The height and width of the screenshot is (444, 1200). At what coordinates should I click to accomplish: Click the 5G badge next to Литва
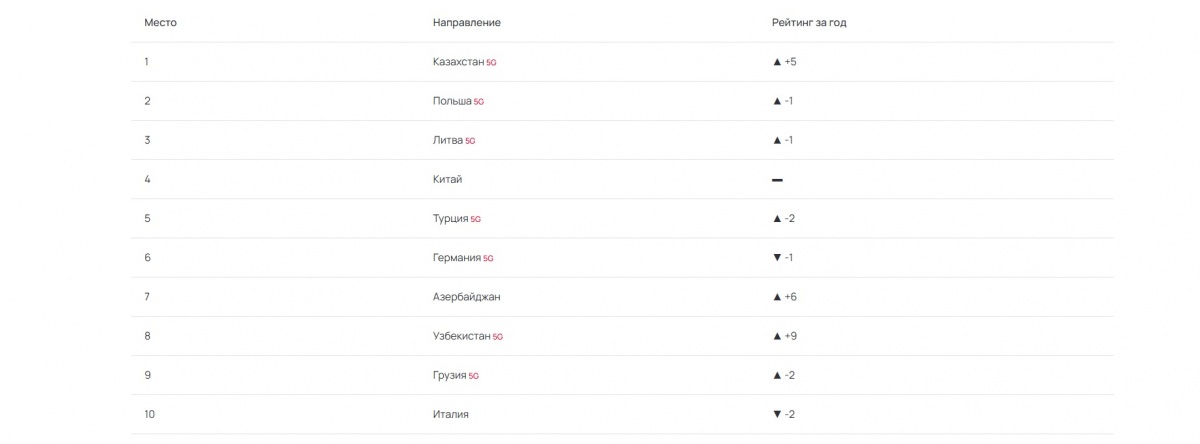pos(470,141)
